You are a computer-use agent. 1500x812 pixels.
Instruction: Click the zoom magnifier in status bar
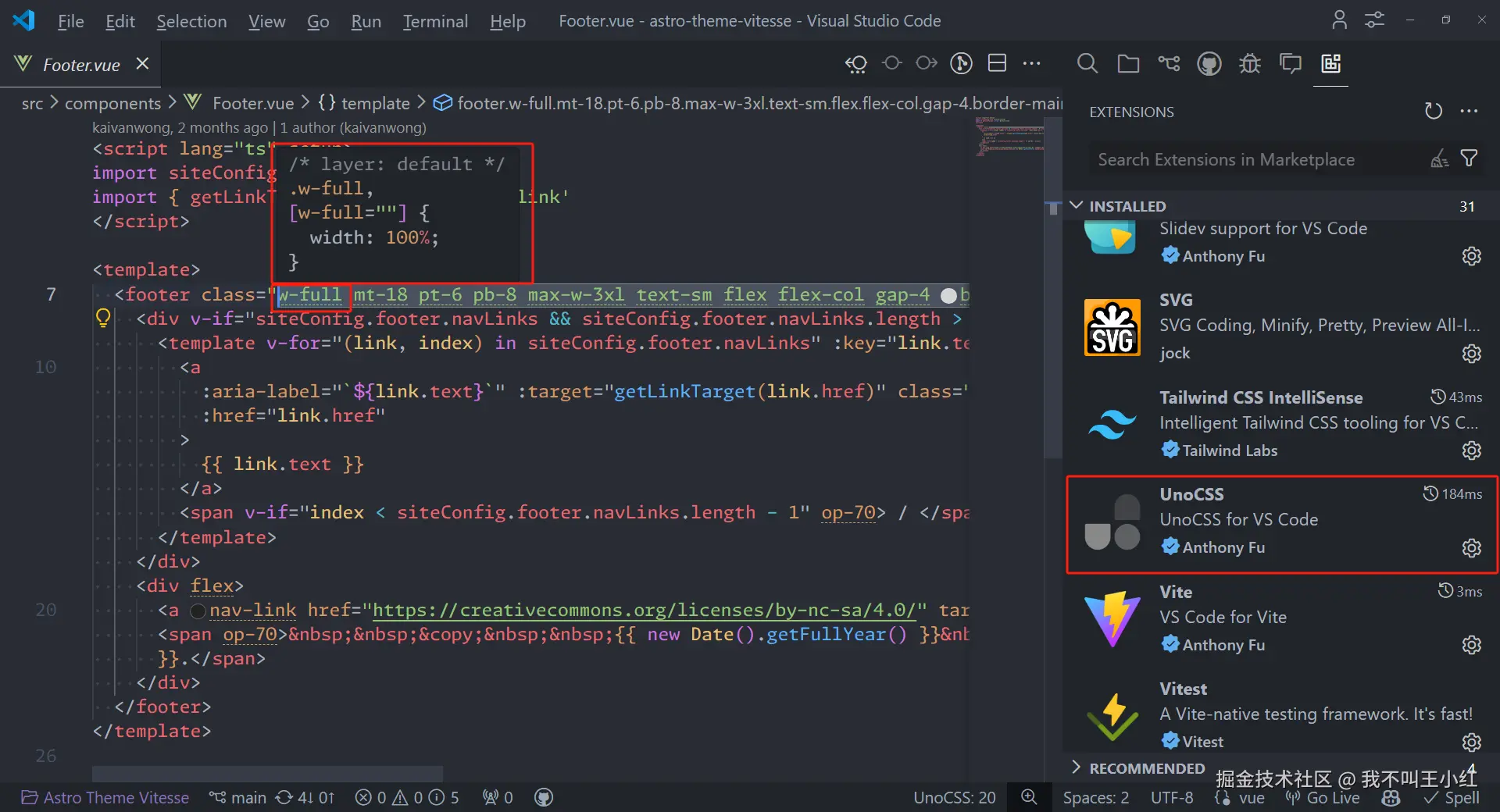(1029, 797)
